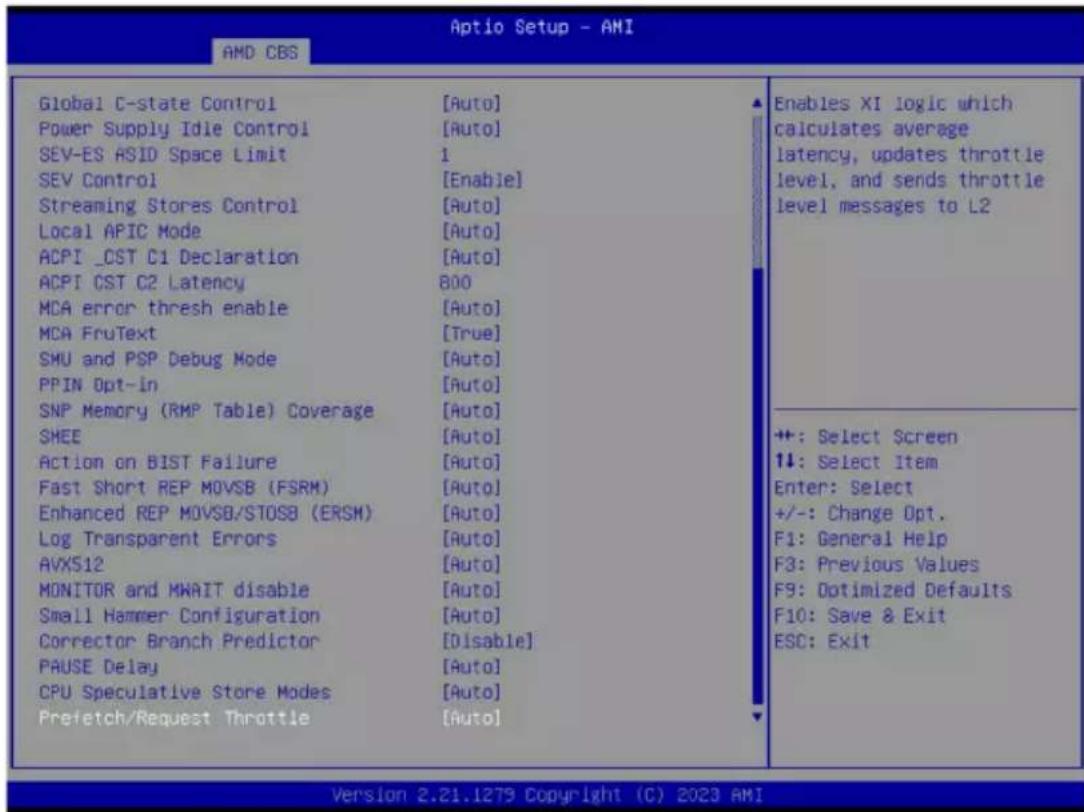Select the PAUSE Delay label
The image size is (1084, 812).
[98, 667]
